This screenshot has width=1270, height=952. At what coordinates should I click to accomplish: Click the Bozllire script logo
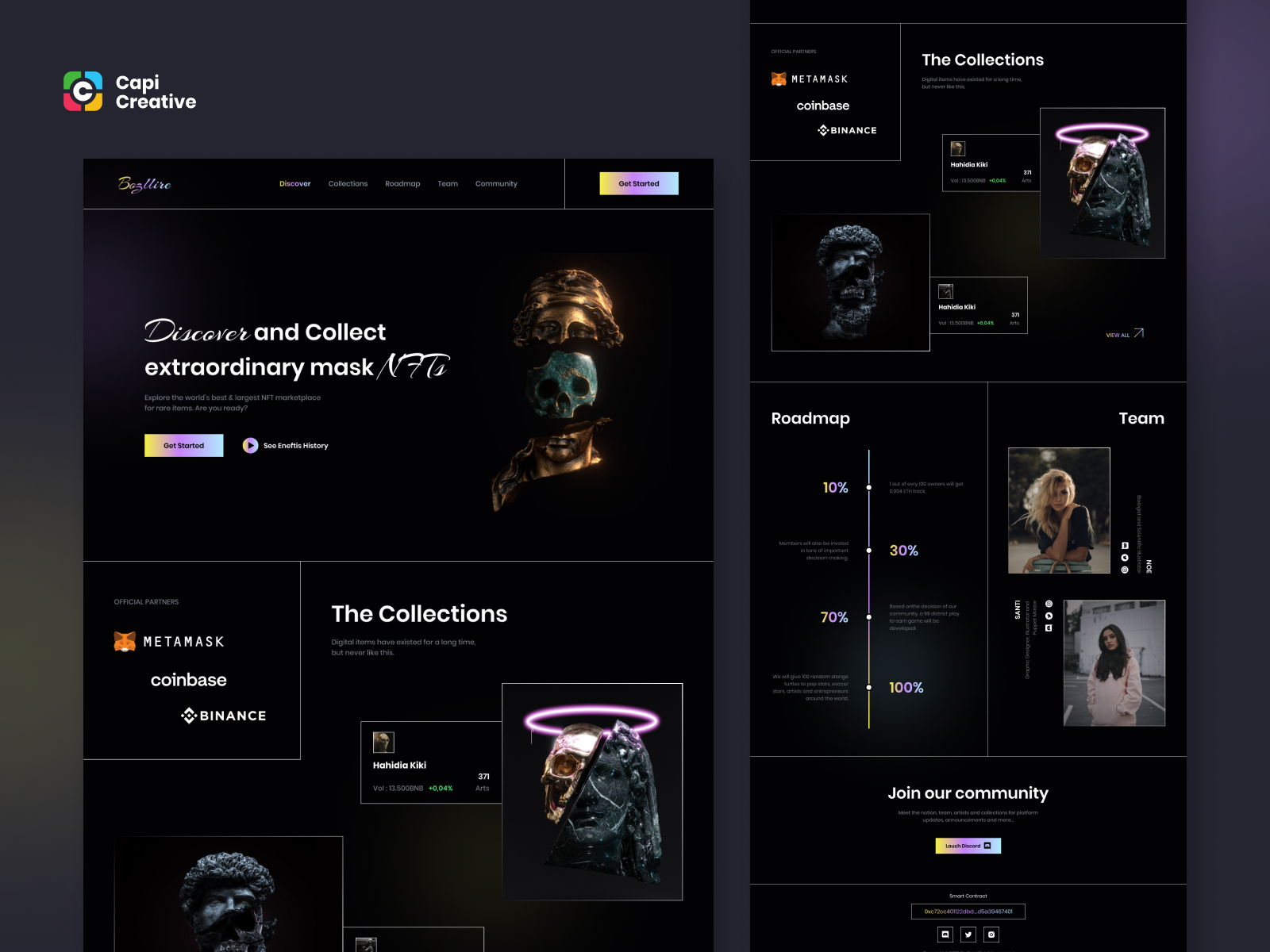(144, 184)
